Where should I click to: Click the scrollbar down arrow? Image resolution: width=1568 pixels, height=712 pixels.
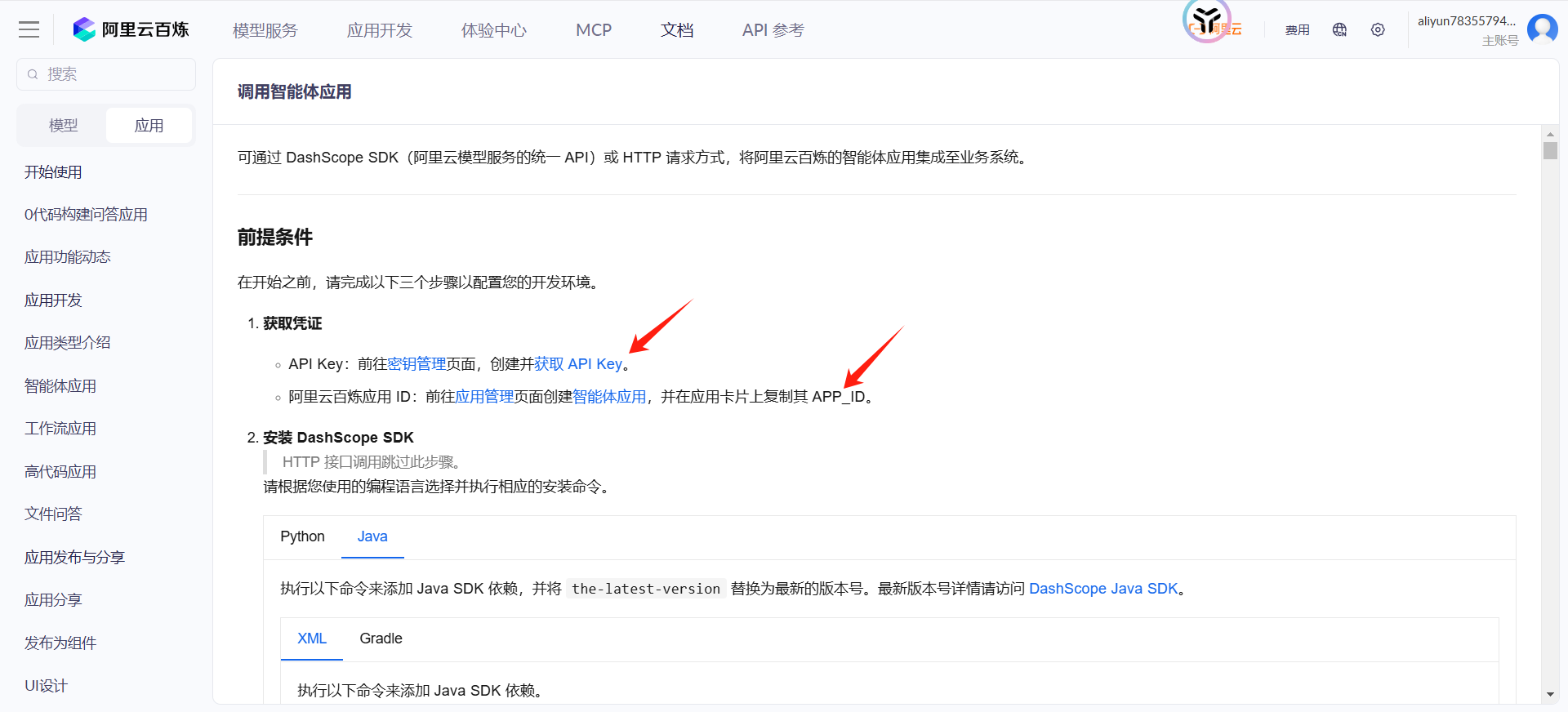pos(1550,695)
